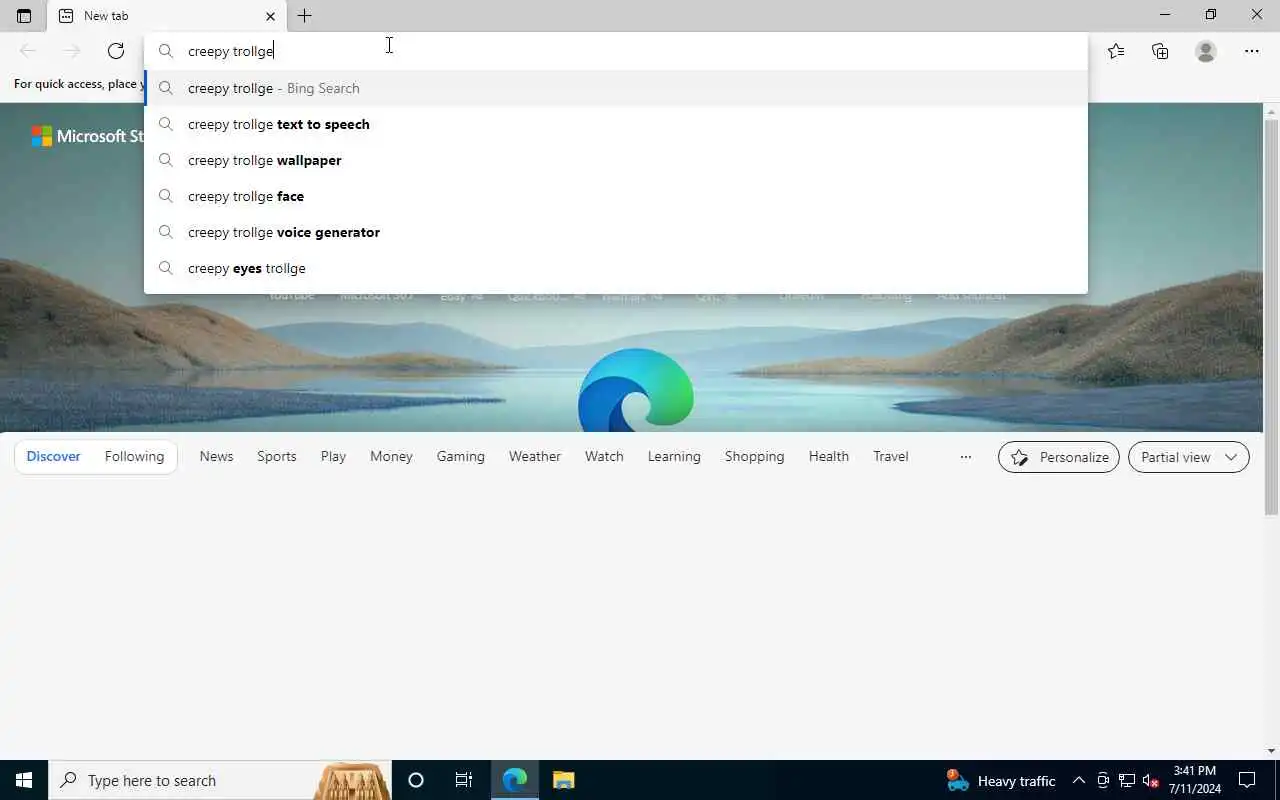
Task: Close the New tab tab
Action: [x=270, y=16]
